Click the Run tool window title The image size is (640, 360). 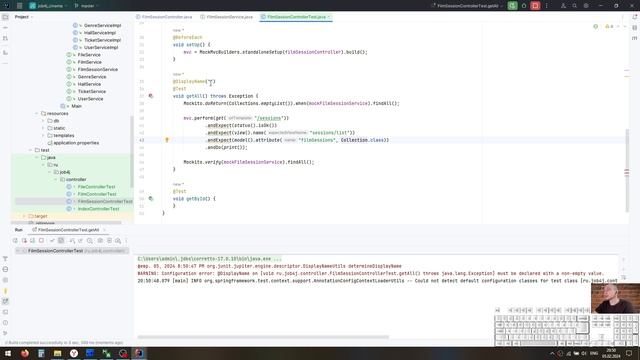point(19,230)
